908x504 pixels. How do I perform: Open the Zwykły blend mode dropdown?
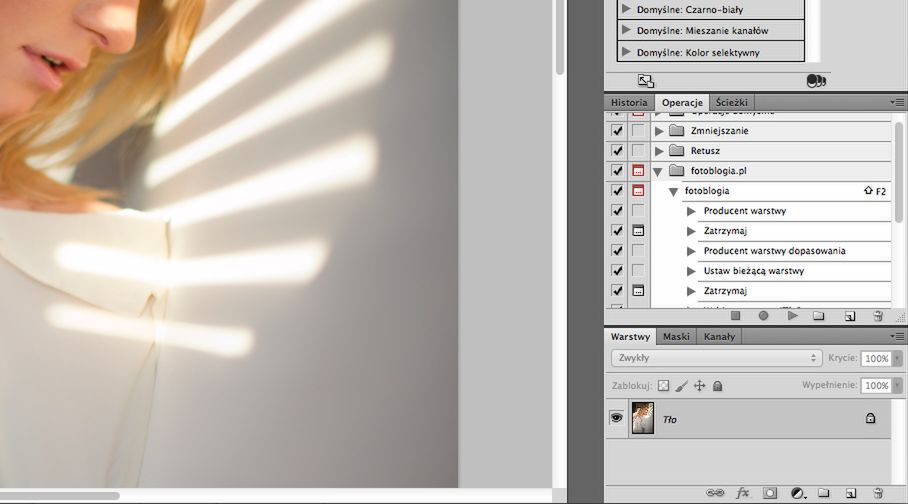[x=716, y=358]
